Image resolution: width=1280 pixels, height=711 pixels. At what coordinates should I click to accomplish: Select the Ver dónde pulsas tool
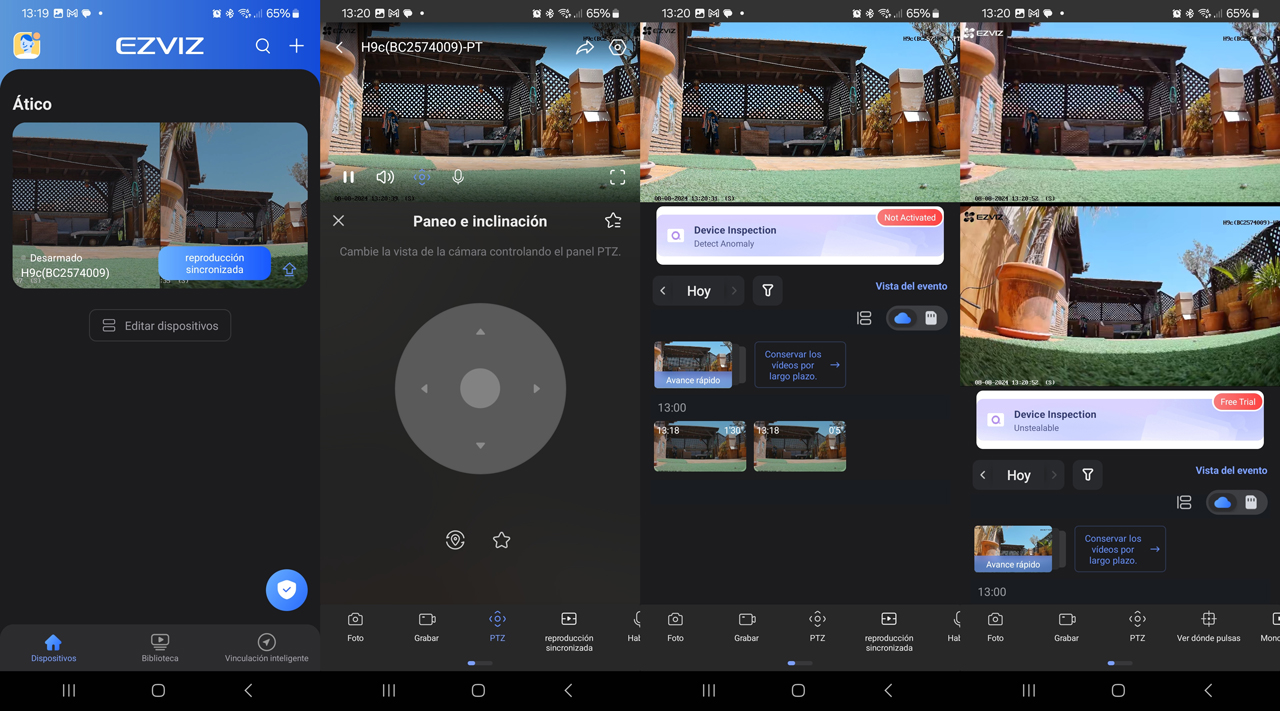[x=1208, y=626]
